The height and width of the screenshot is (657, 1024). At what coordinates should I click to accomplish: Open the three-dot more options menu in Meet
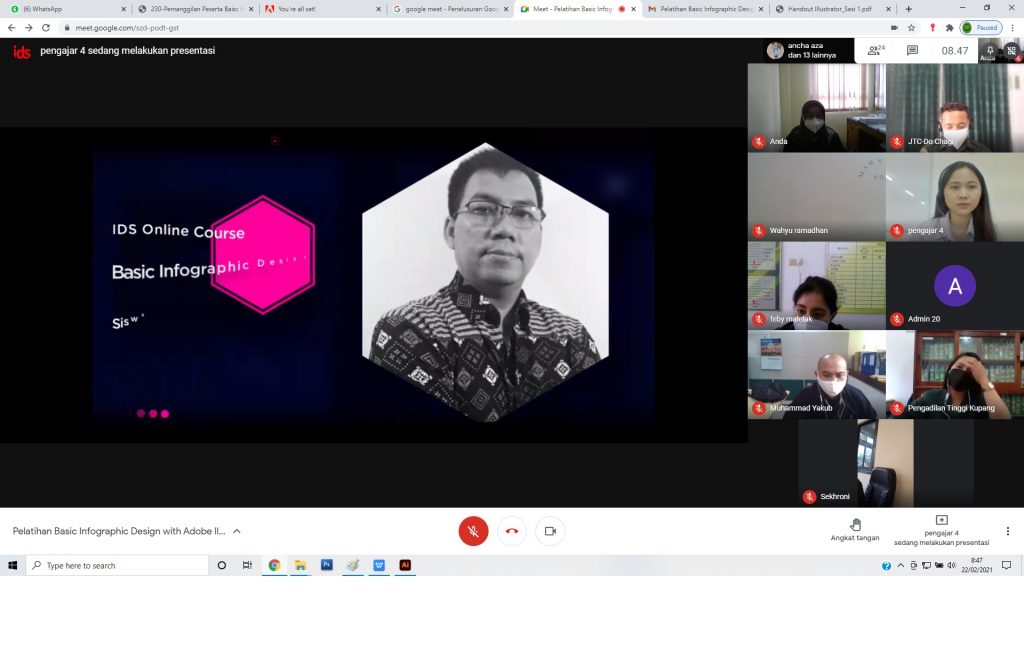coord(1008,531)
